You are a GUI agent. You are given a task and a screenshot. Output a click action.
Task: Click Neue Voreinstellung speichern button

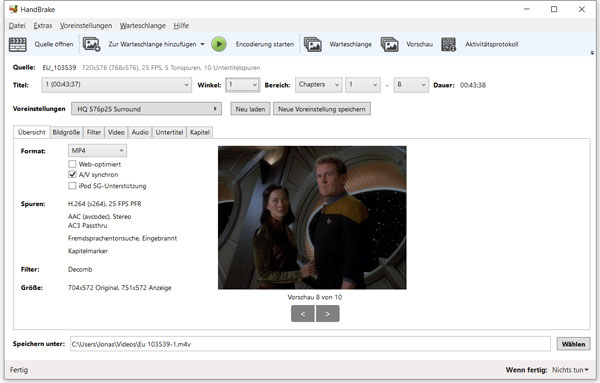(322, 109)
